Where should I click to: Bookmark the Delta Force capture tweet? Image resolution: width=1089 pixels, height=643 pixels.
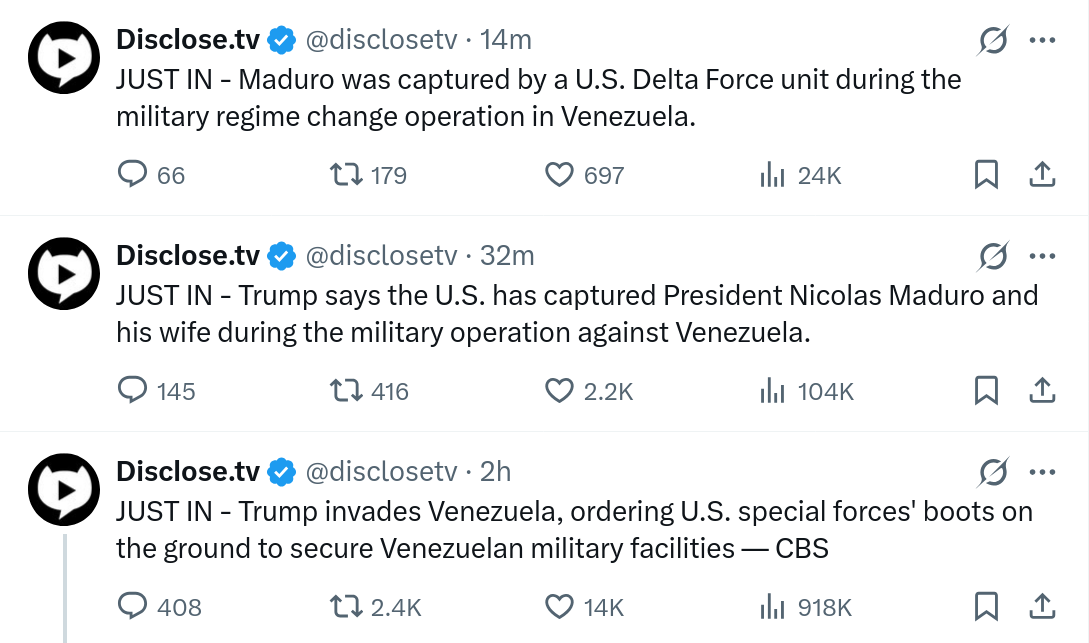pyautogui.click(x=986, y=175)
